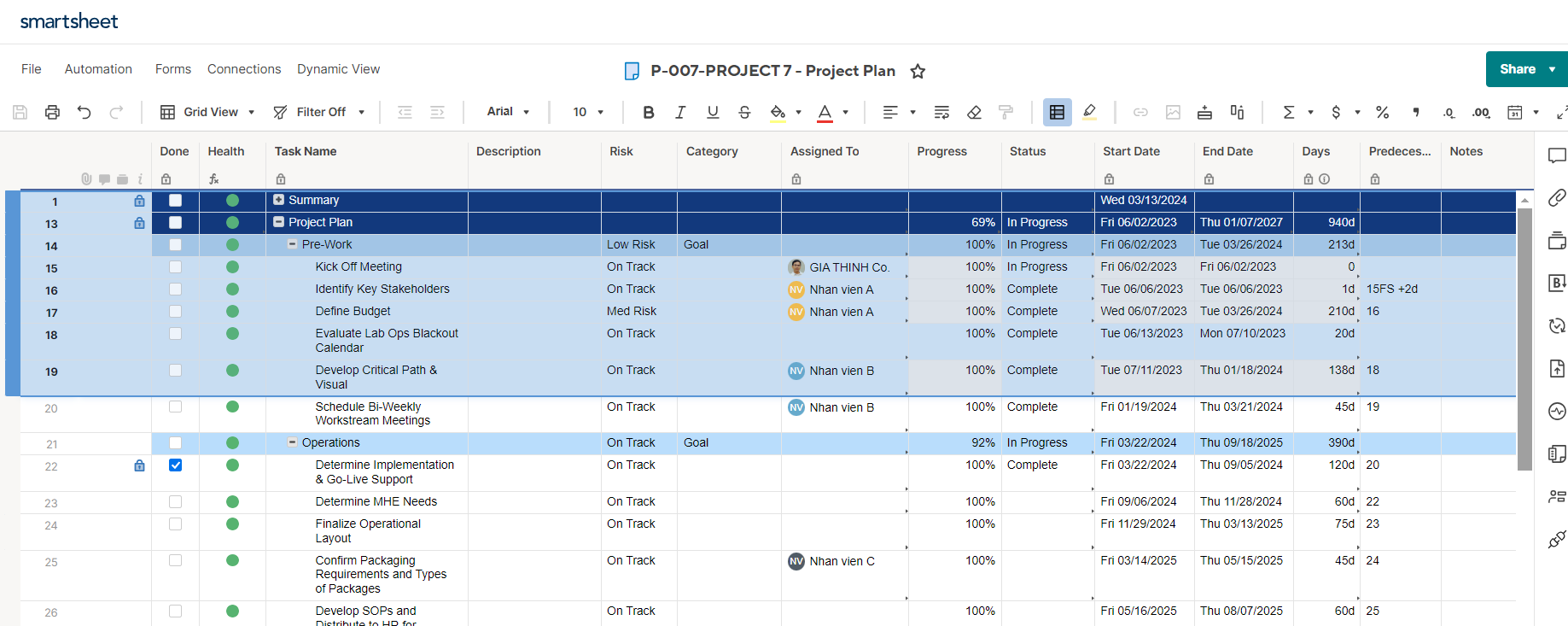Click the vertical scrollbar thumb
The height and width of the screenshot is (626, 1568).
tap(1524, 339)
